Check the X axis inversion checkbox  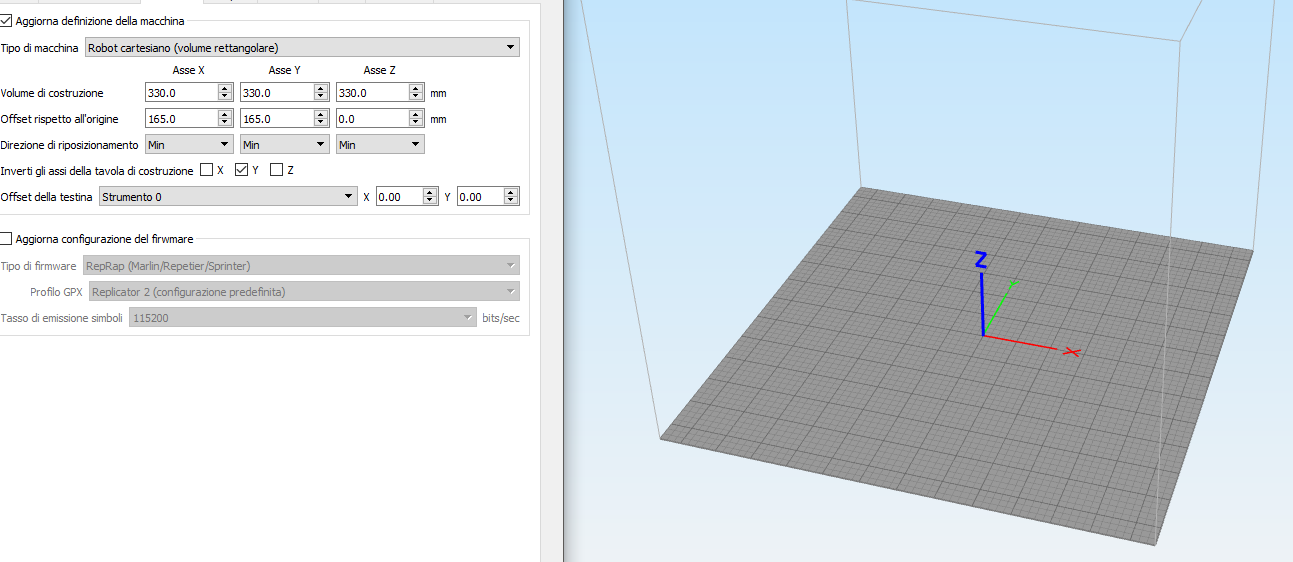click(207, 170)
